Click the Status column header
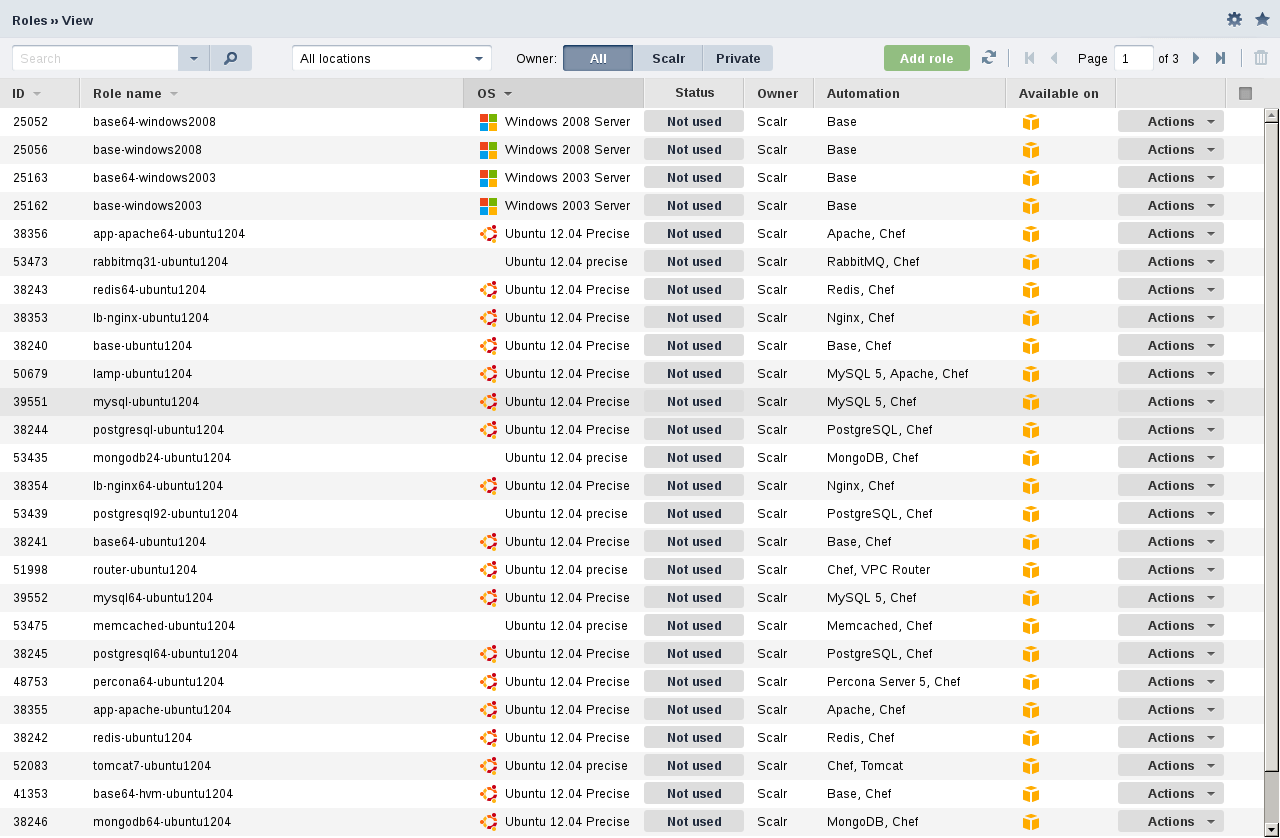 694,93
